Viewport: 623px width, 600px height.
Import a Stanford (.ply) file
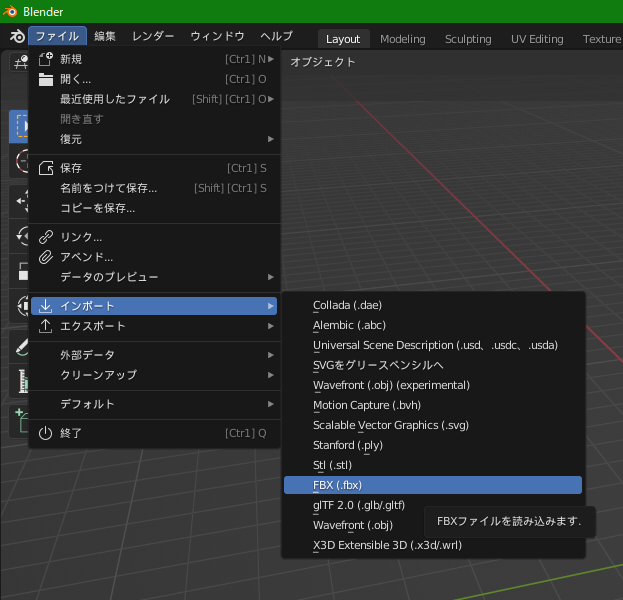[433, 445]
